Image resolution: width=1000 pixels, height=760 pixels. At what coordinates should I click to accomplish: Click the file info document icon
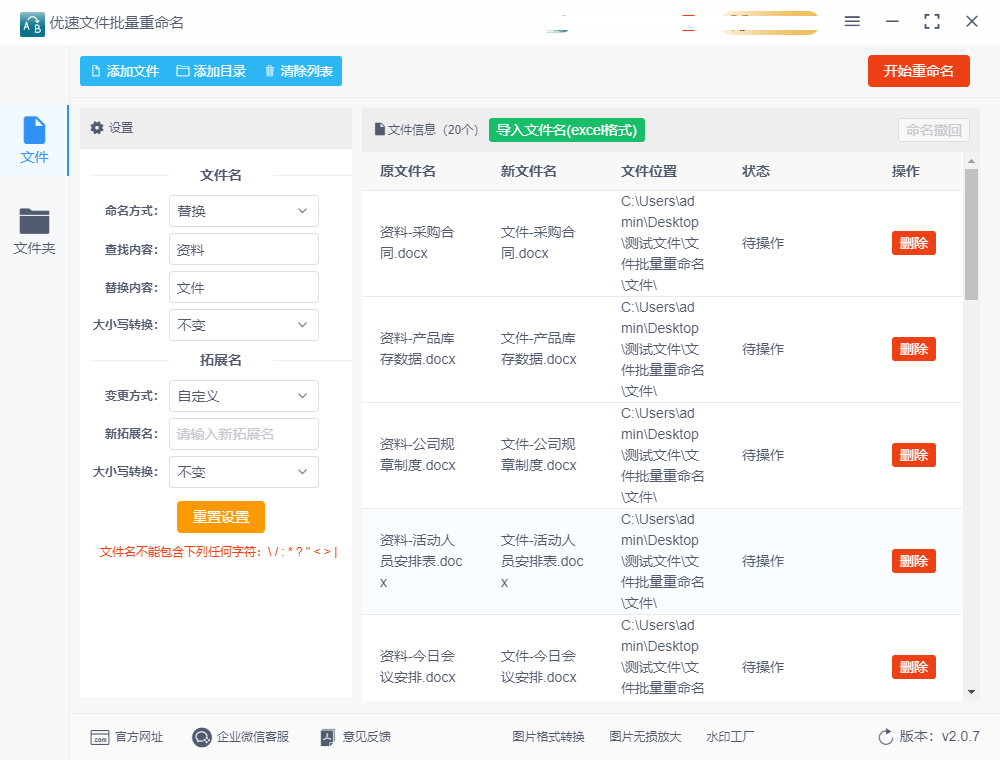[379, 129]
